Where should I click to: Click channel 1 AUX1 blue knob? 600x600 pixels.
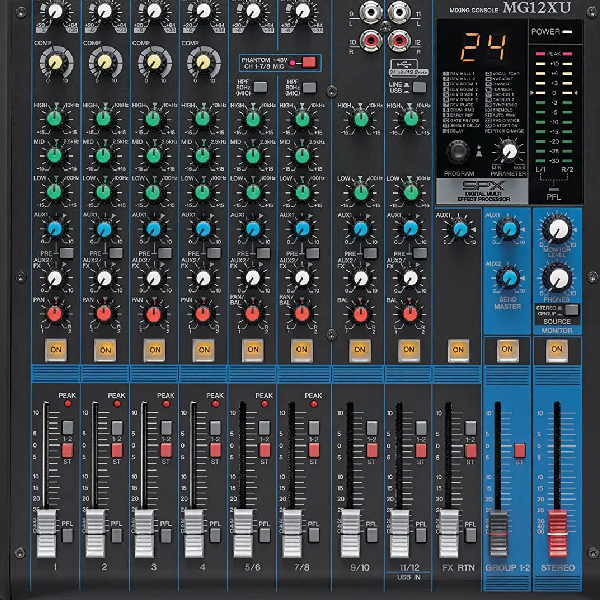(55, 229)
